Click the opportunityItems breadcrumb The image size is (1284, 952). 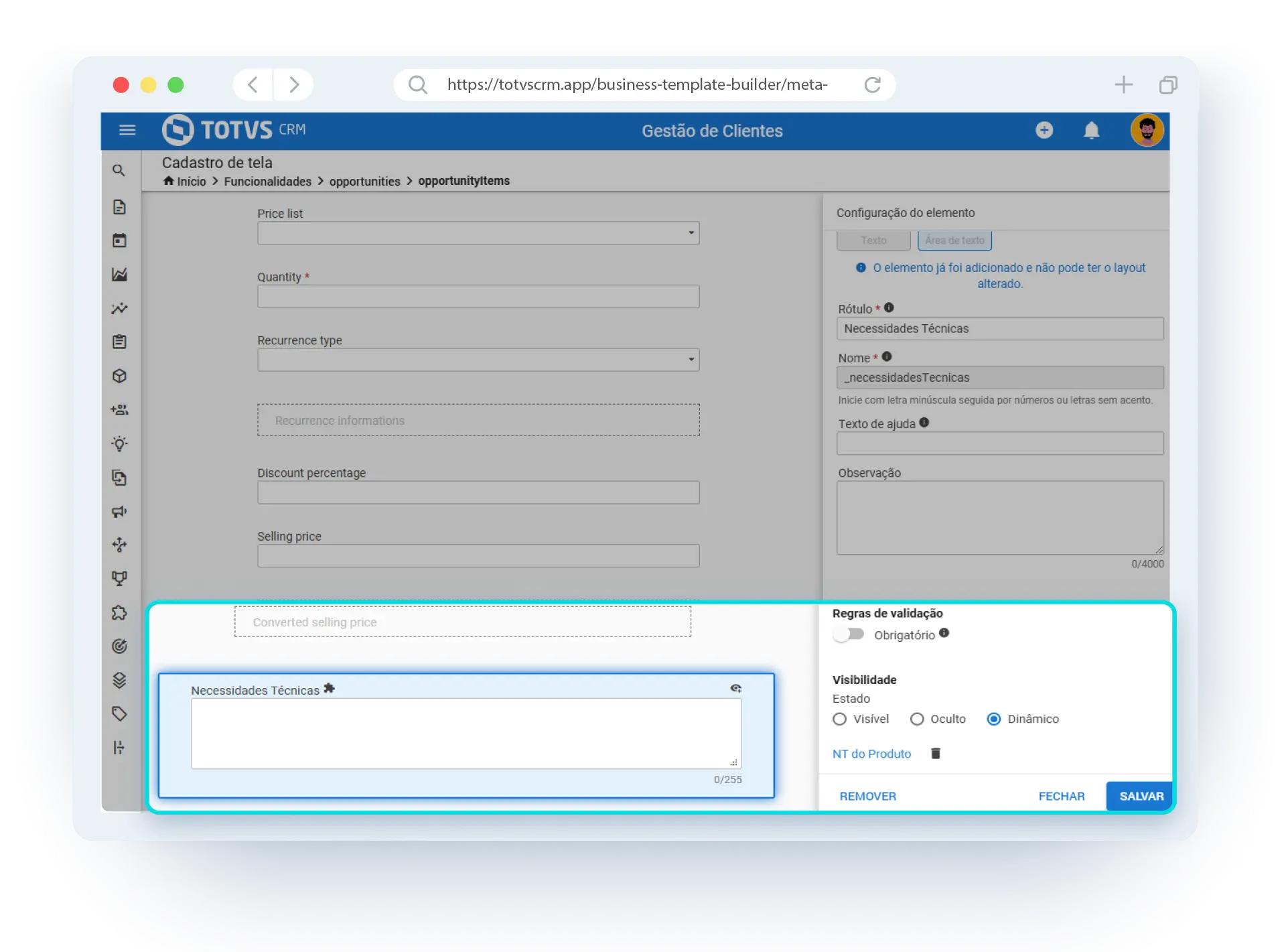pyautogui.click(x=463, y=181)
